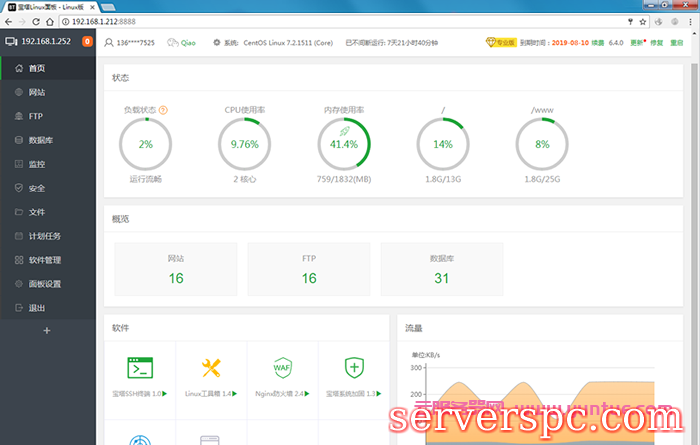
Task: Click the 修复 repair link
Action: tap(657, 43)
